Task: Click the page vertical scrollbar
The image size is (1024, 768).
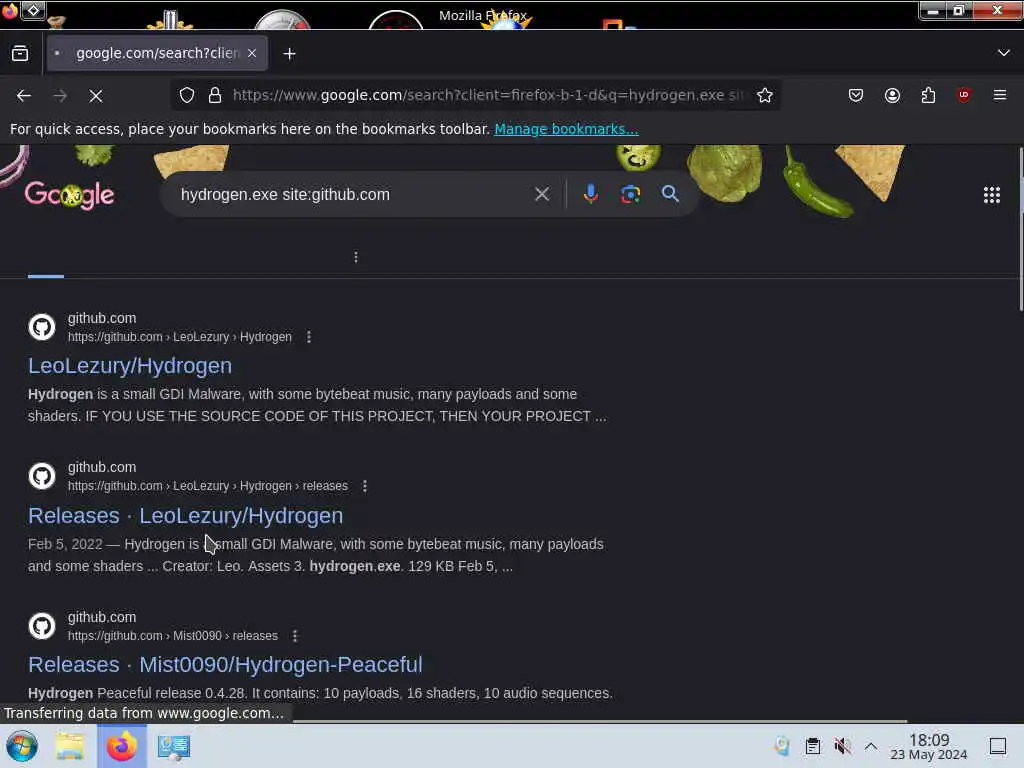Action: [1020, 229]
